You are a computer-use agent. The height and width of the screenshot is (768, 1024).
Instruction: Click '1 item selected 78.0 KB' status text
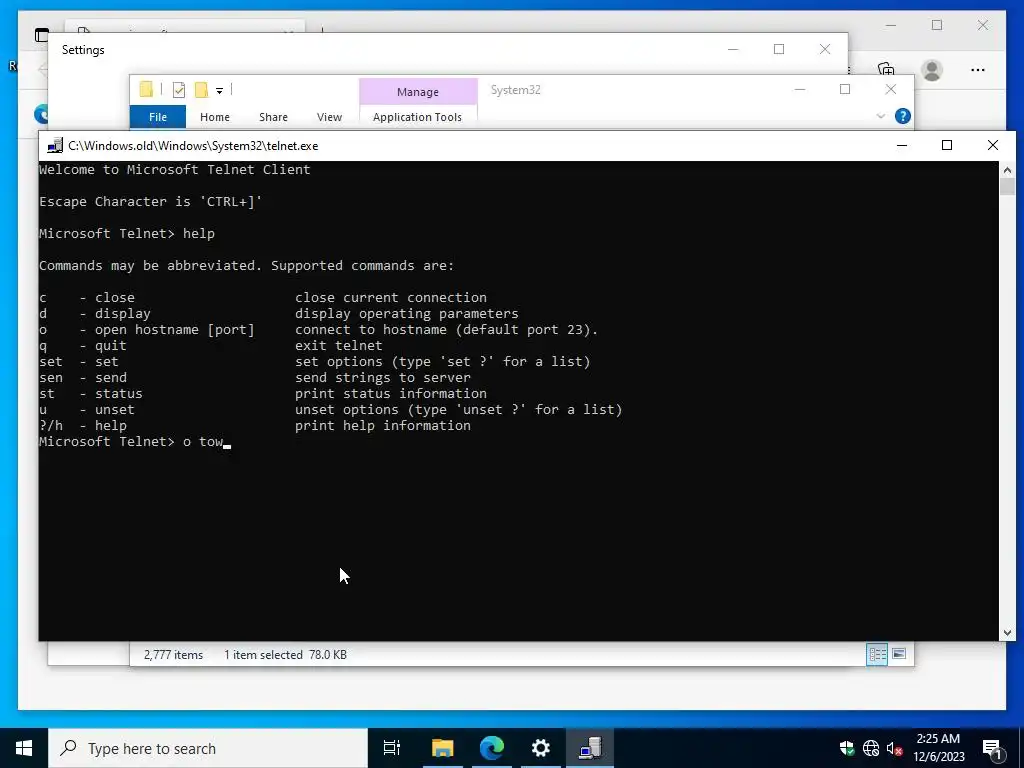coord(285,654)
